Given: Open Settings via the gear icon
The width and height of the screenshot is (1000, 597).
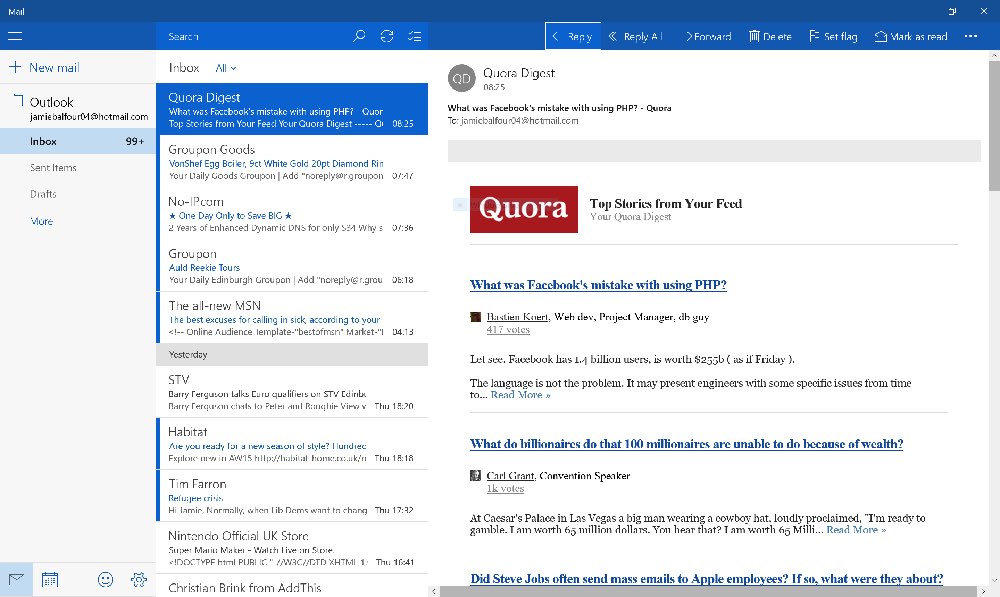Looking at the screenshot, I should [139, 579].
